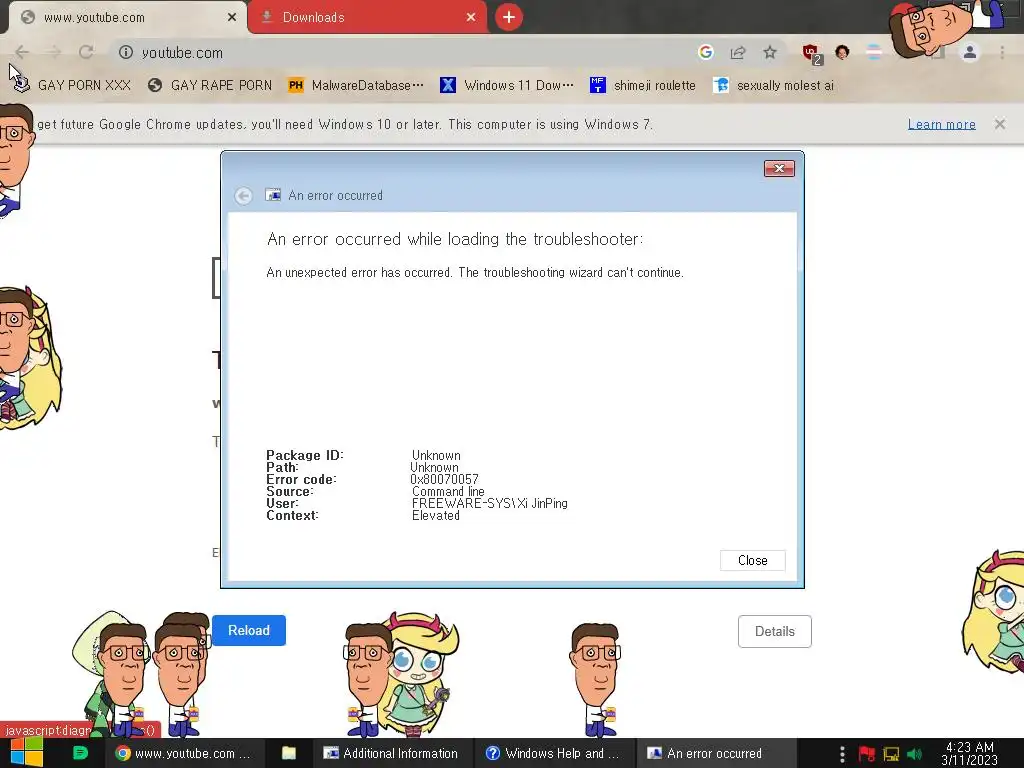This screenshot has width=1024, height=768.
Task: Select 'Command line' source value
Action: tap(448, 491)
